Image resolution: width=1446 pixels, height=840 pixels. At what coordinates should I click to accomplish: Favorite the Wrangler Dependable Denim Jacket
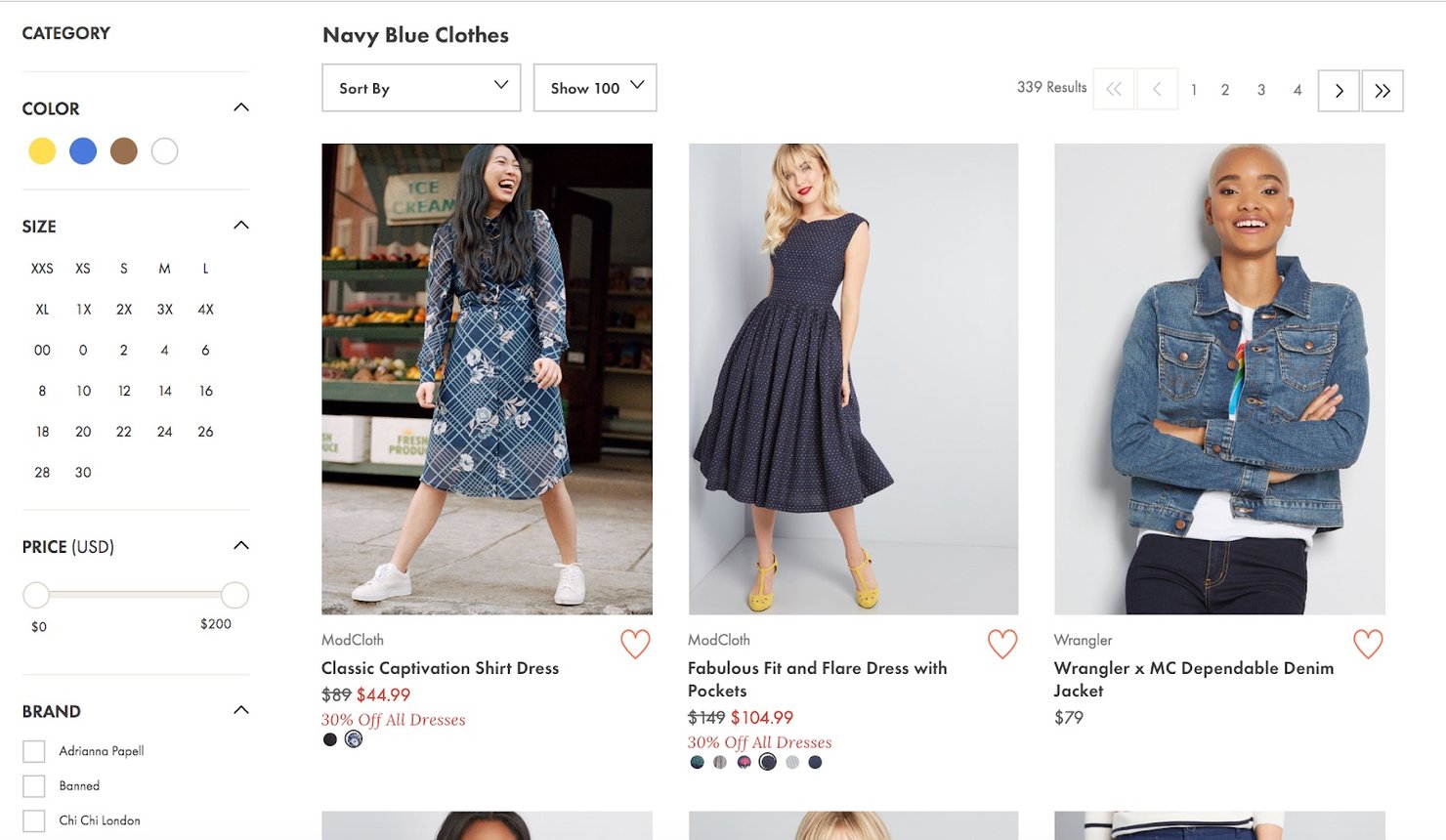pyautogui.click(x=1368, y=644)
